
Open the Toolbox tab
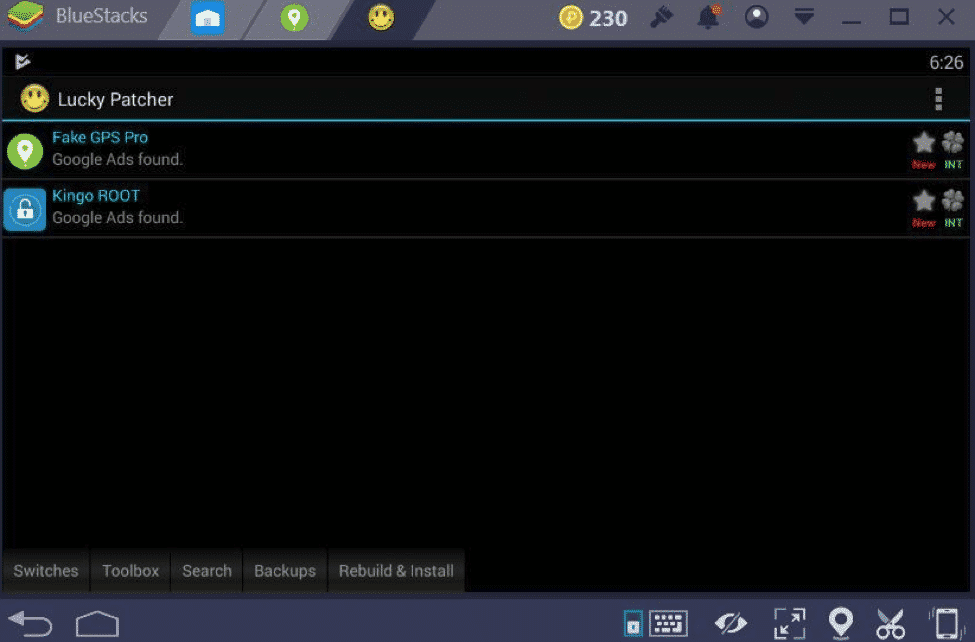point(130,570)
